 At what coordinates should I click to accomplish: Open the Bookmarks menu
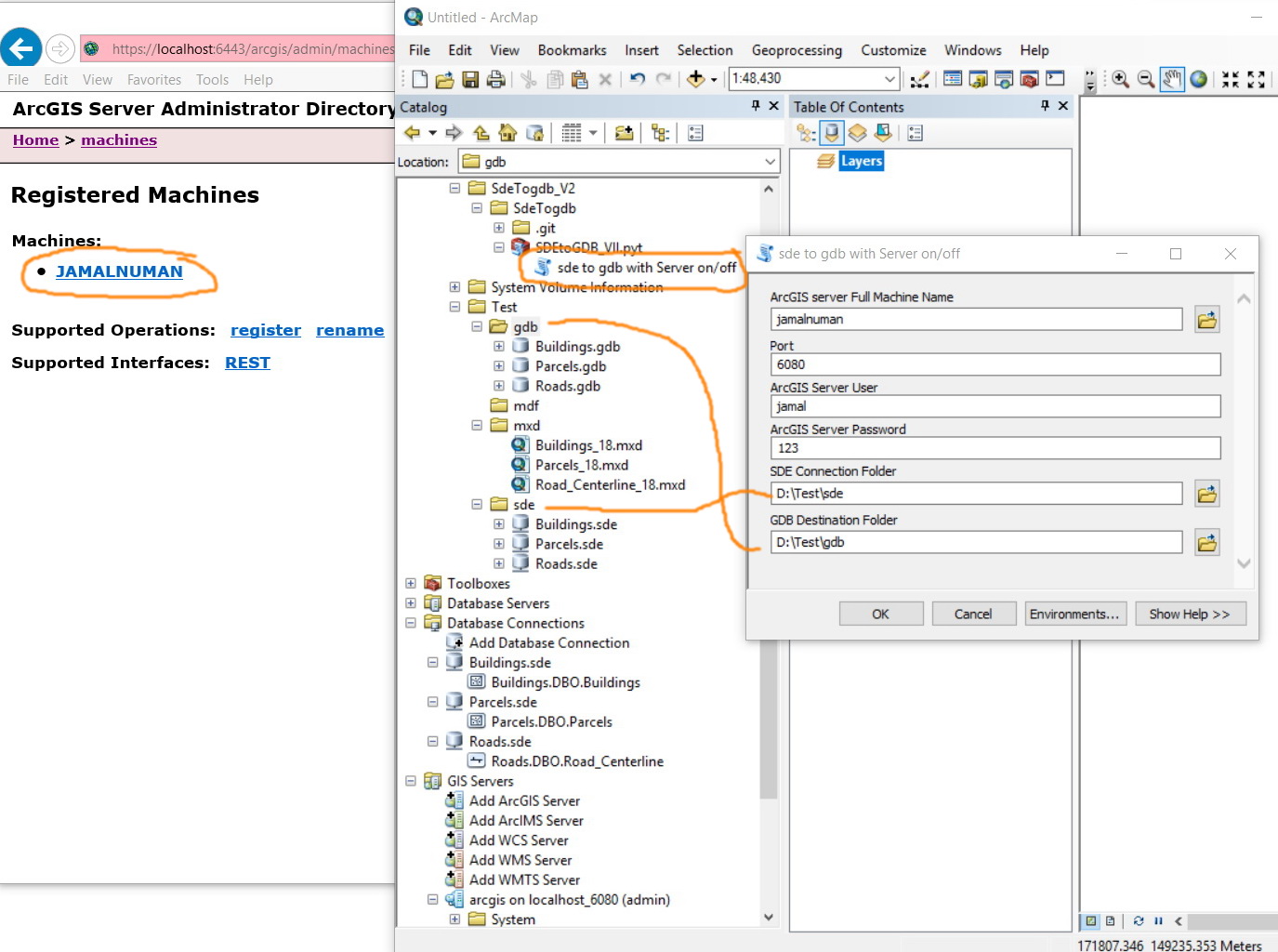[x=572, y=50]
